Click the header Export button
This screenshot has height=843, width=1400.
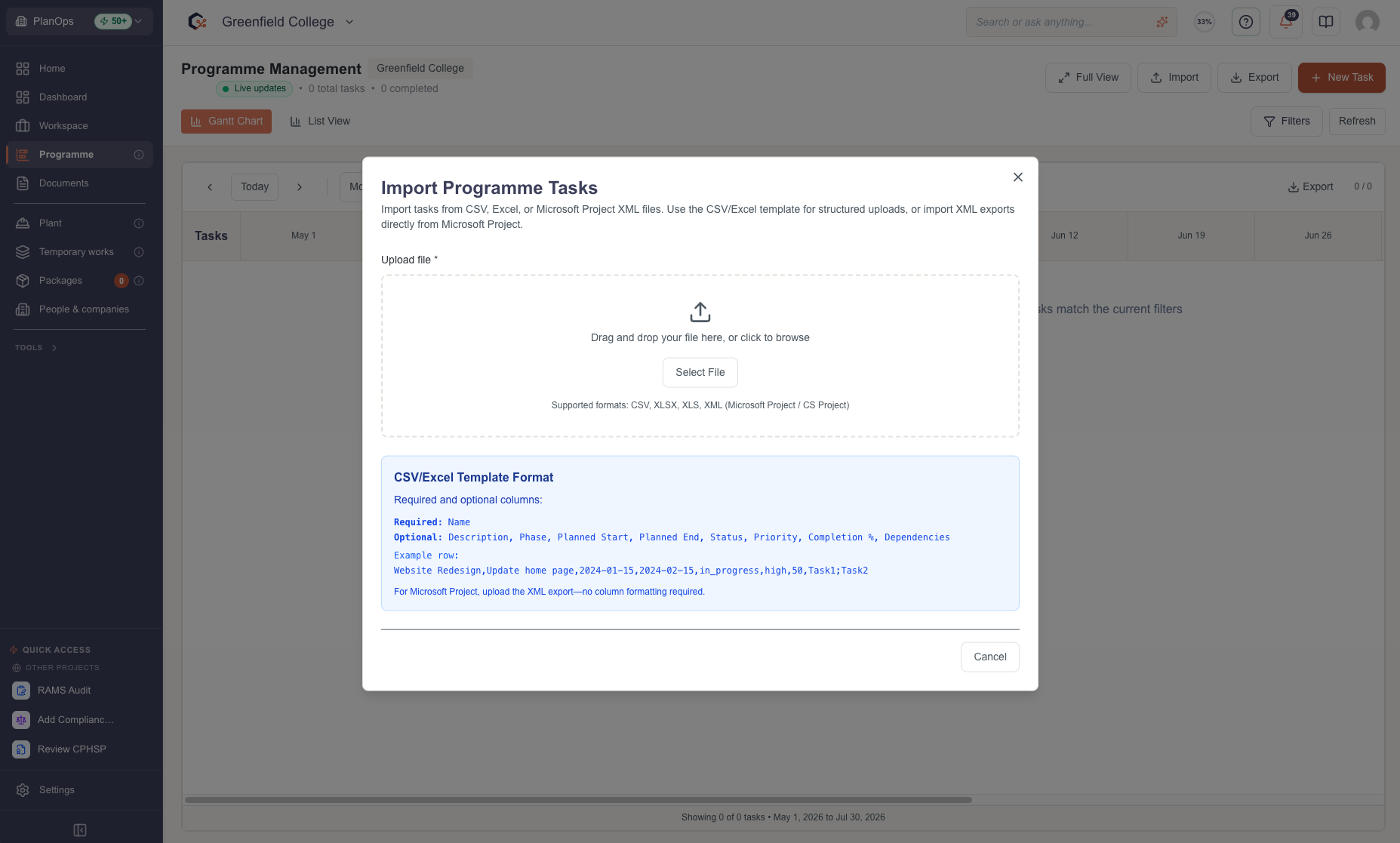(x=1254, y=78)
